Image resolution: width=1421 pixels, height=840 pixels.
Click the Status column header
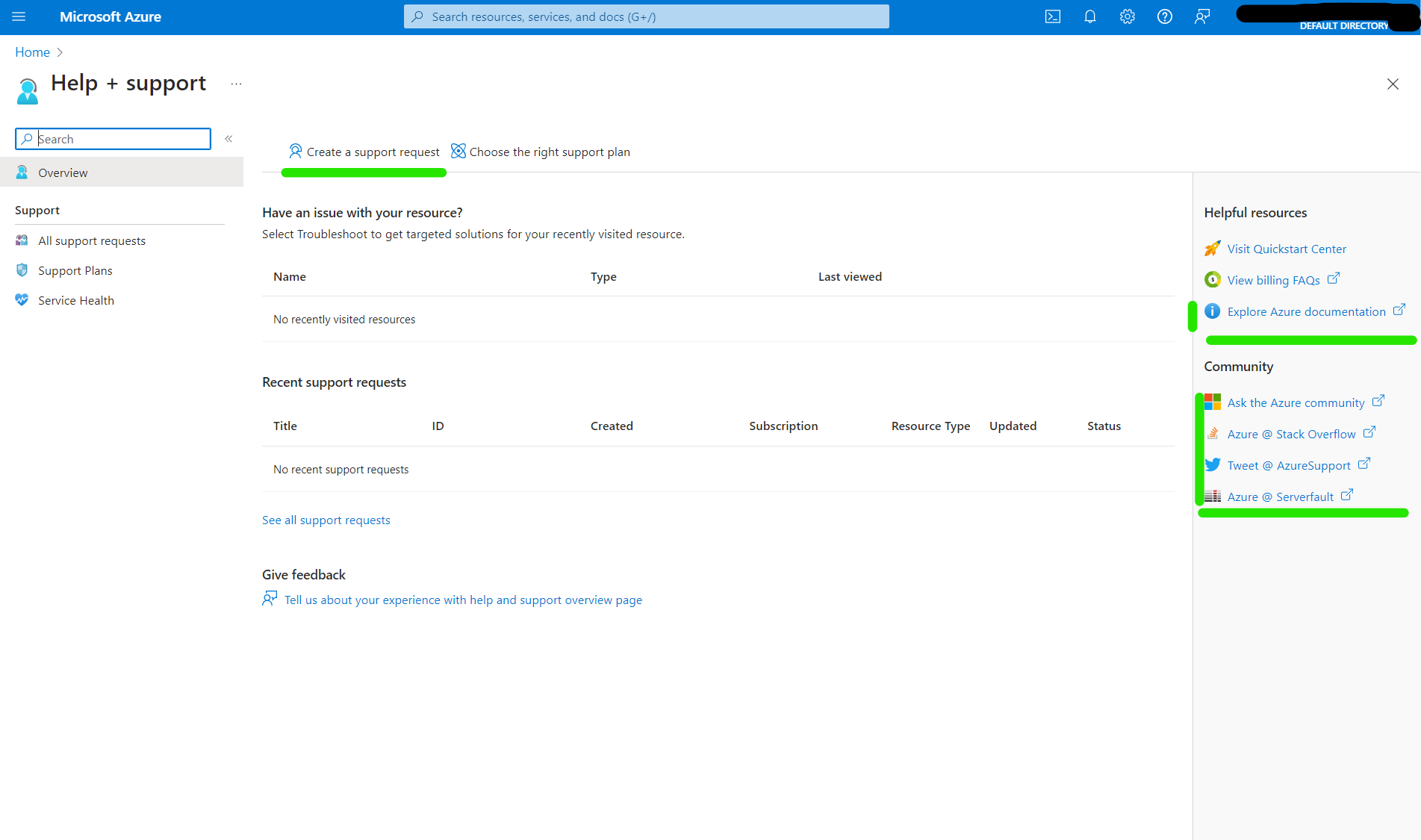point(1104,426)
